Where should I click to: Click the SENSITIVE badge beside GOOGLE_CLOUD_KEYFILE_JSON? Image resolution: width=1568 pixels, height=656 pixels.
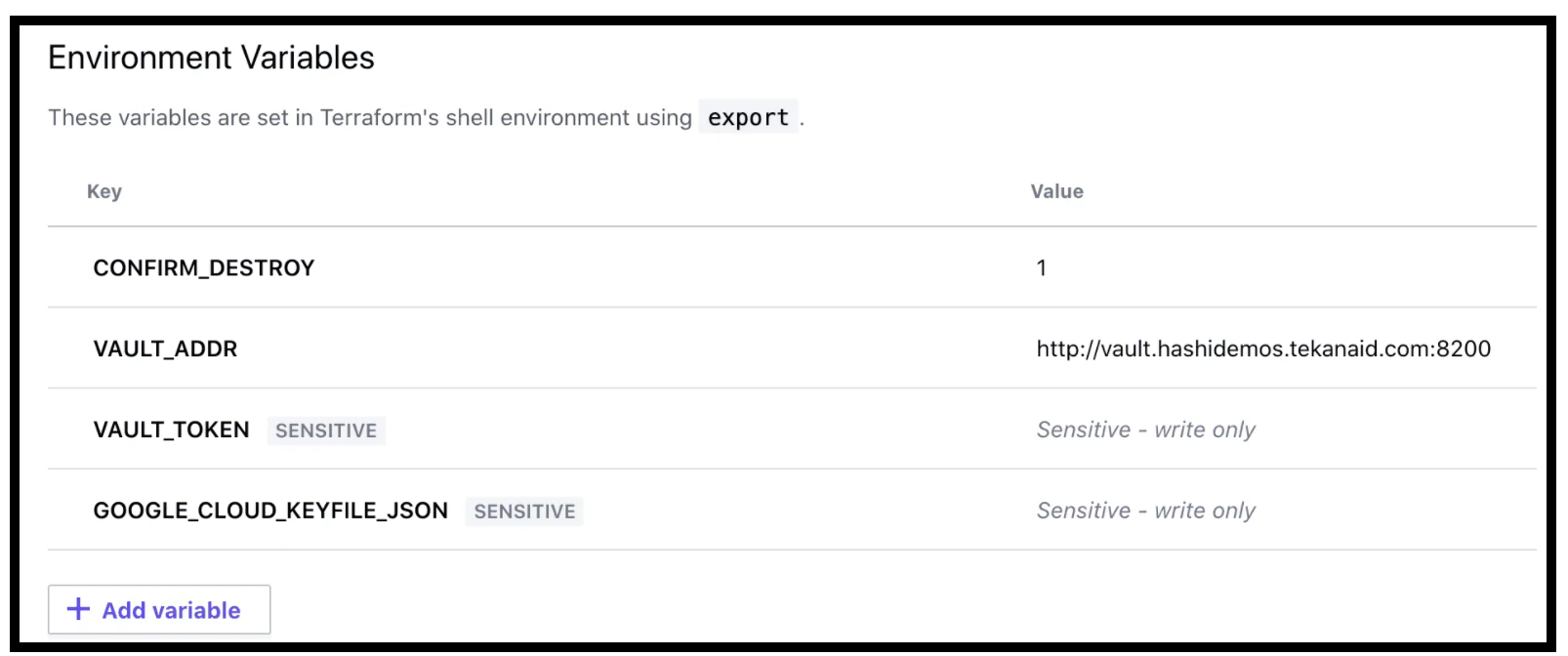pyautogui.click(x=524, y=512)
